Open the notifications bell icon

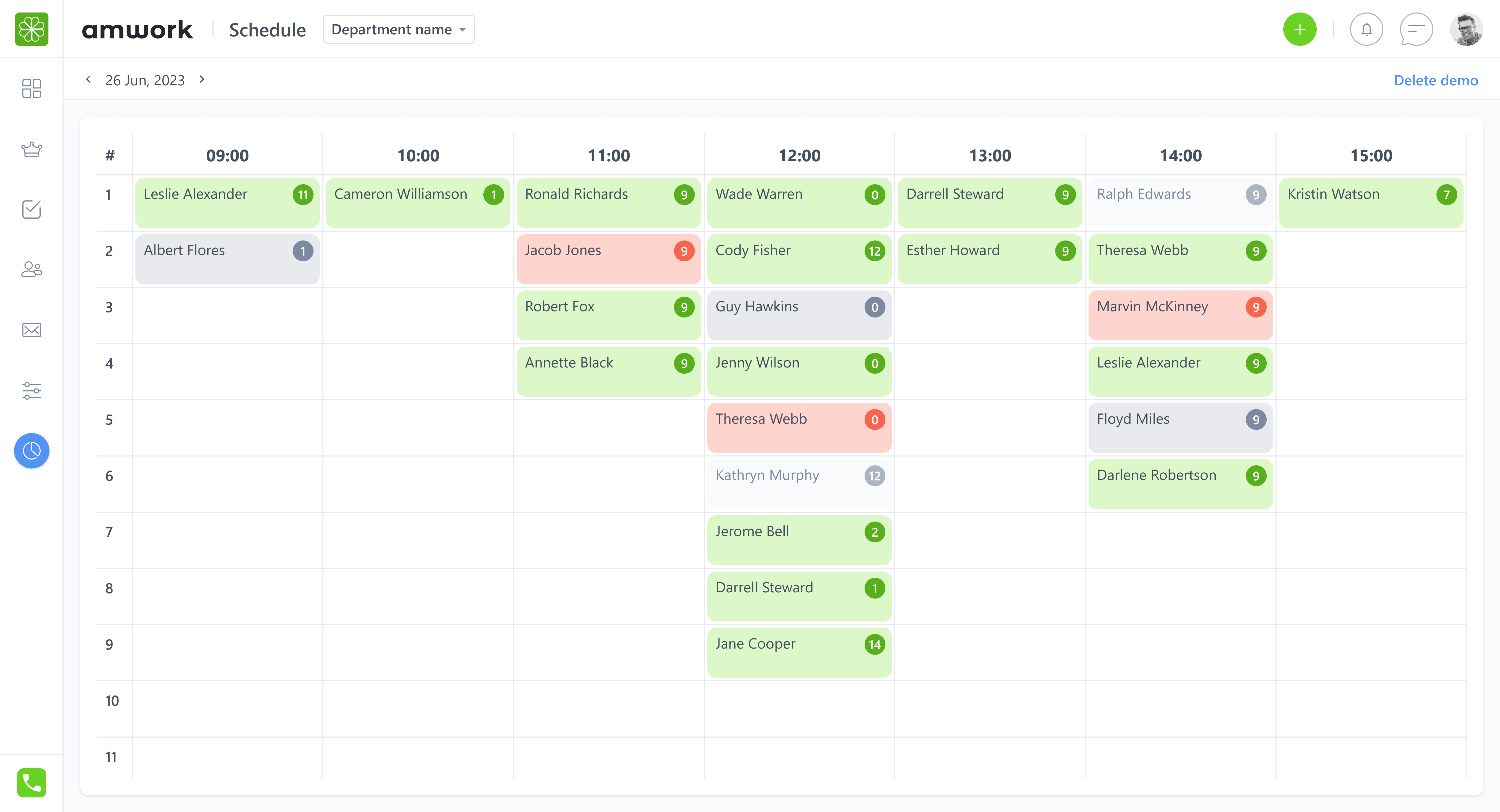[x=1366, y=29]
